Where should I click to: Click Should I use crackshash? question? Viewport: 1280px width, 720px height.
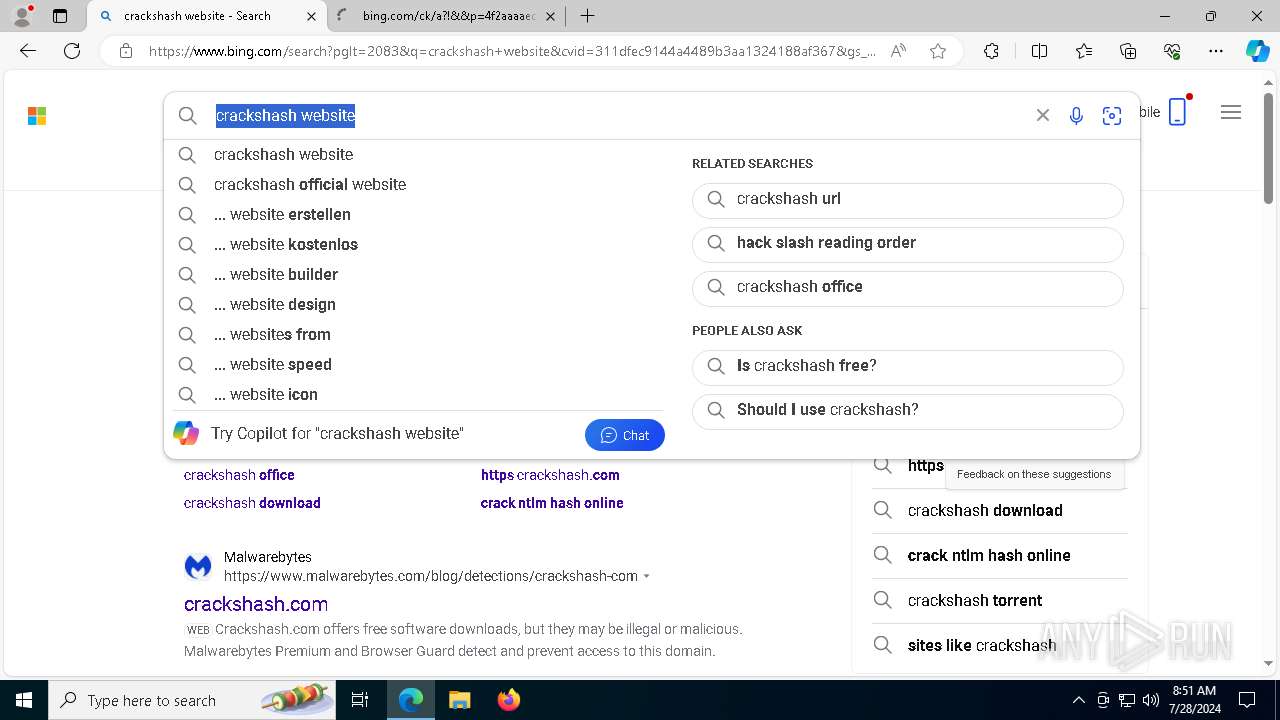coord(907,410)
